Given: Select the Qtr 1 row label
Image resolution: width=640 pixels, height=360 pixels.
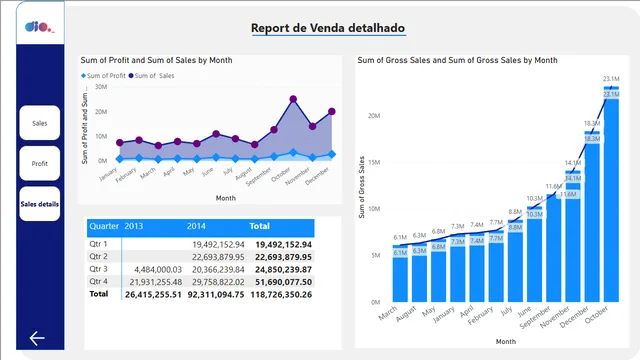Looking at the screenshot, I should (x=98, y=244).
